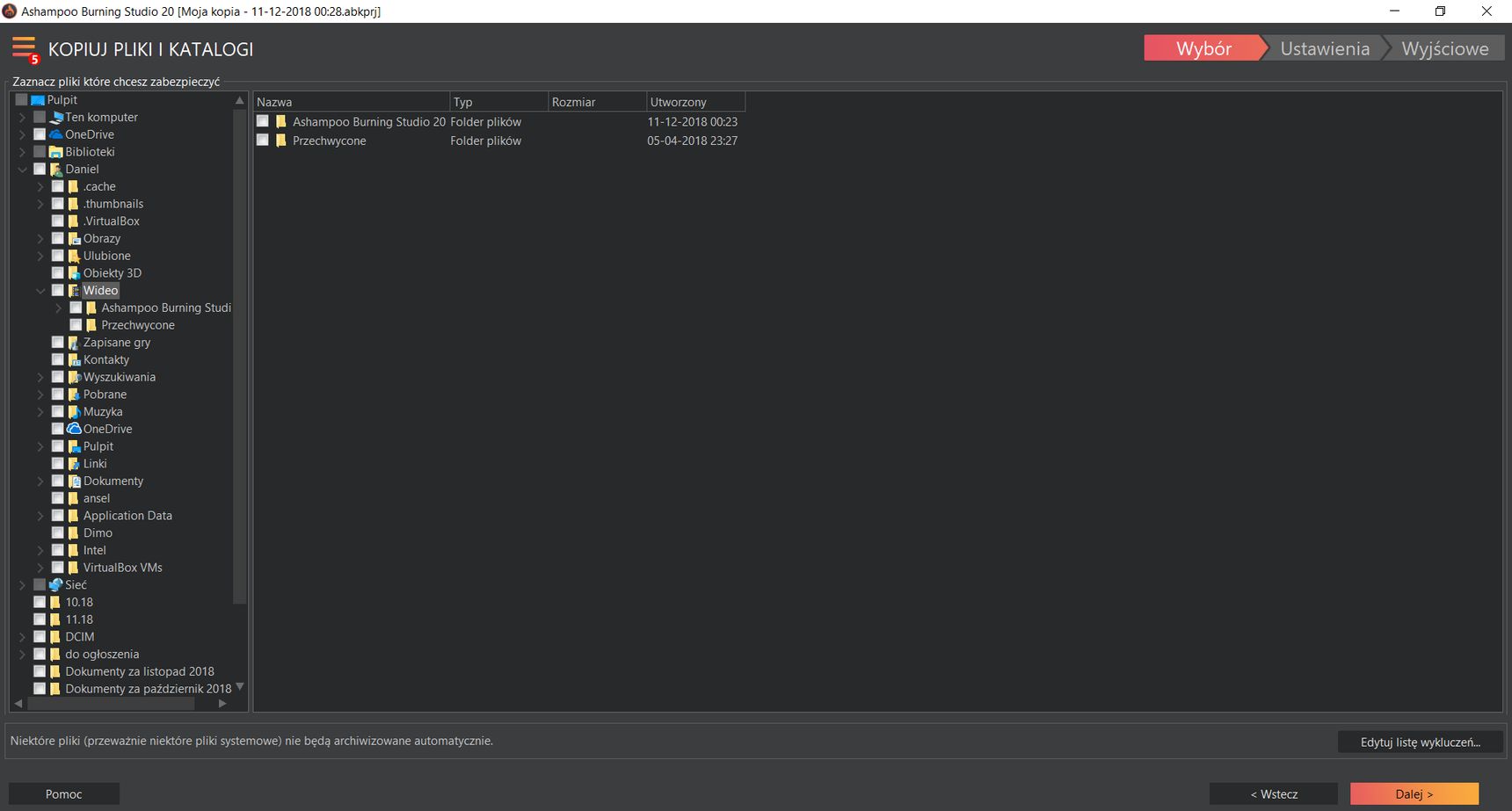Click the Obiekty 3D folder icon

75,273
